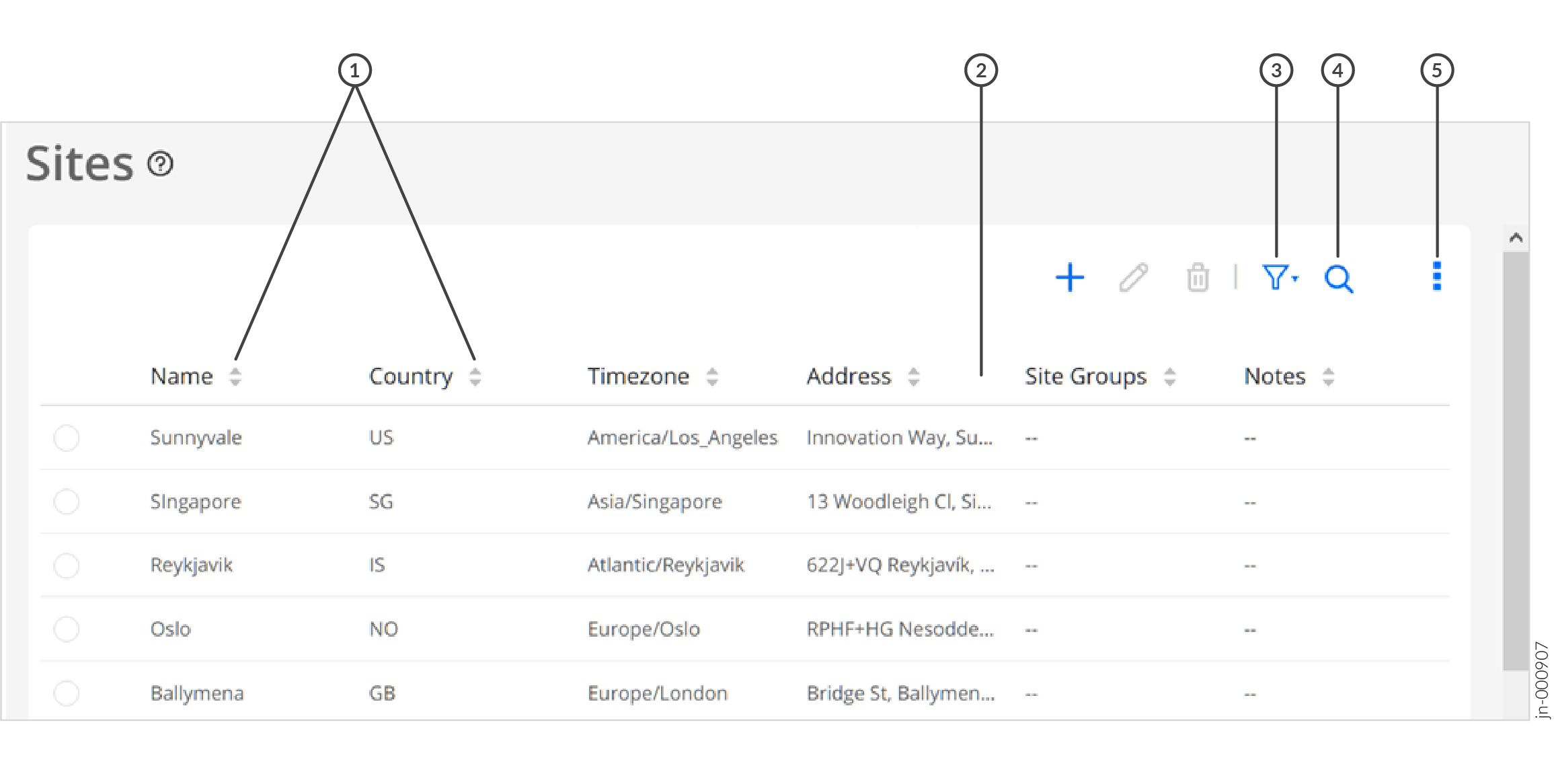Select the radio button for Ballymena site
Image resolution: width=1554 pixels, height=784 pixels.
[x=67, y=693]
